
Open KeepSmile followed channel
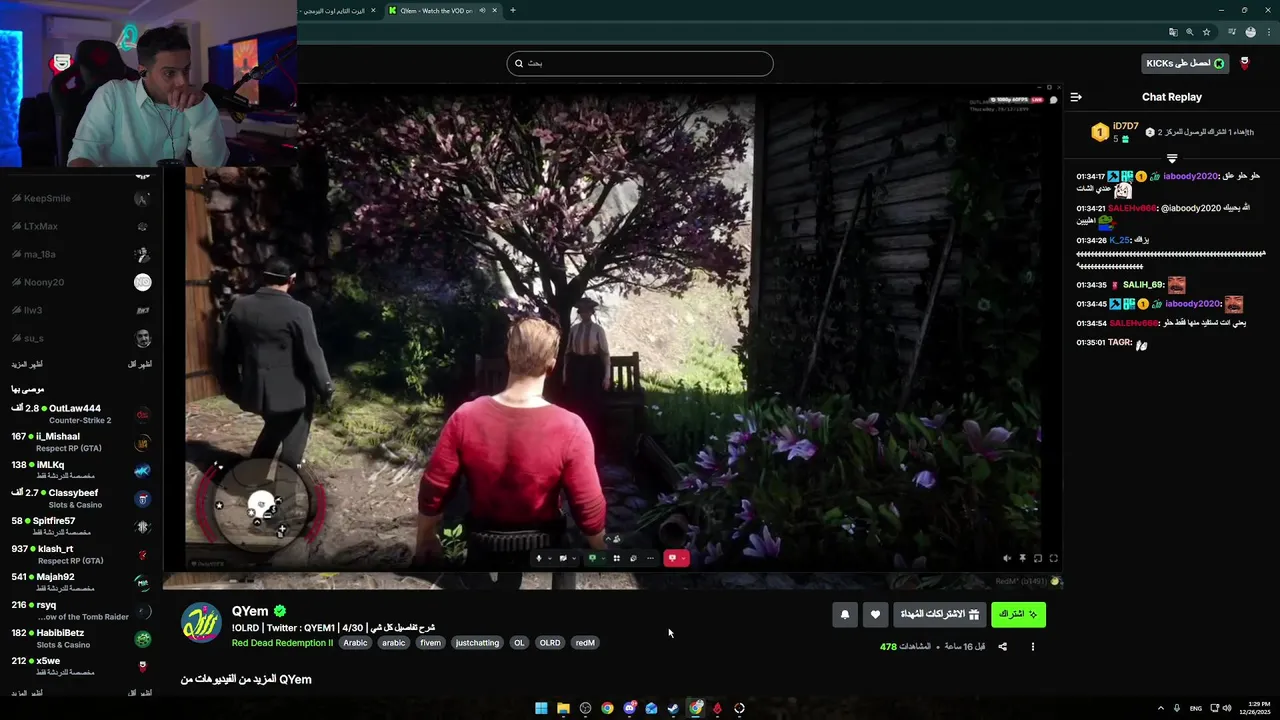click(x=81, y=198)
